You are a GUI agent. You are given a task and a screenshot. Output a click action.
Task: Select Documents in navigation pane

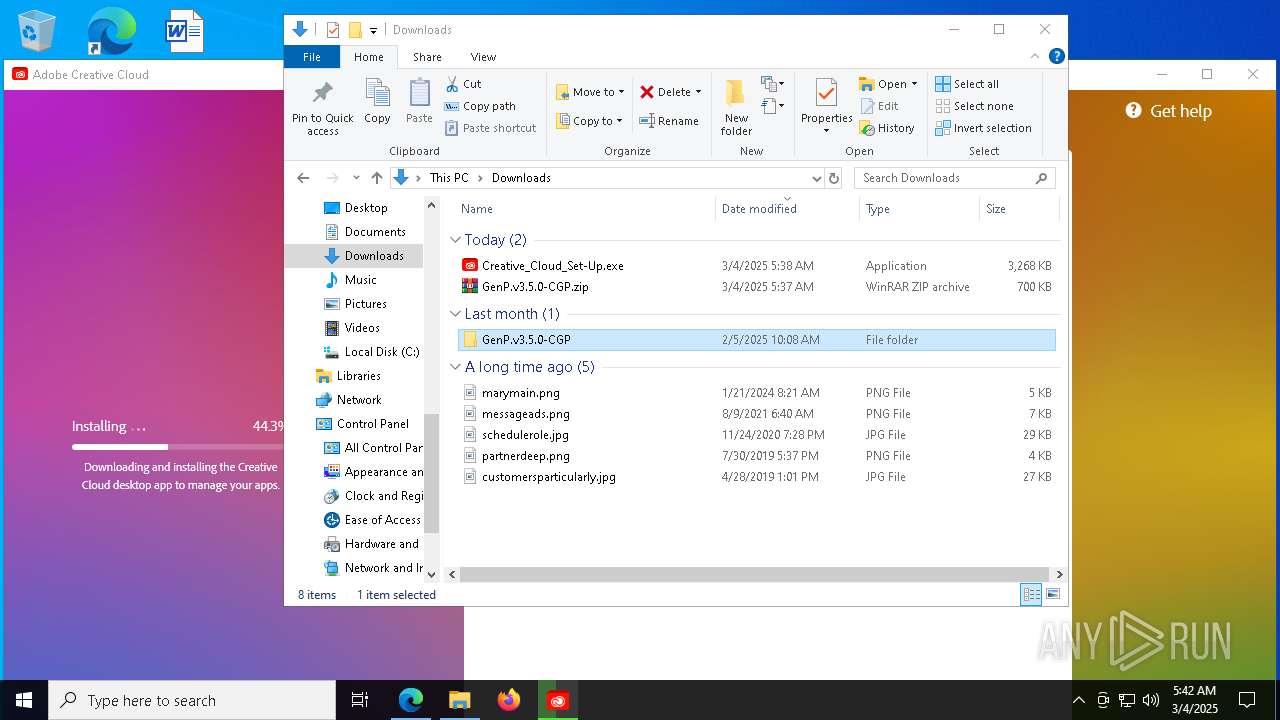(375, 232)
